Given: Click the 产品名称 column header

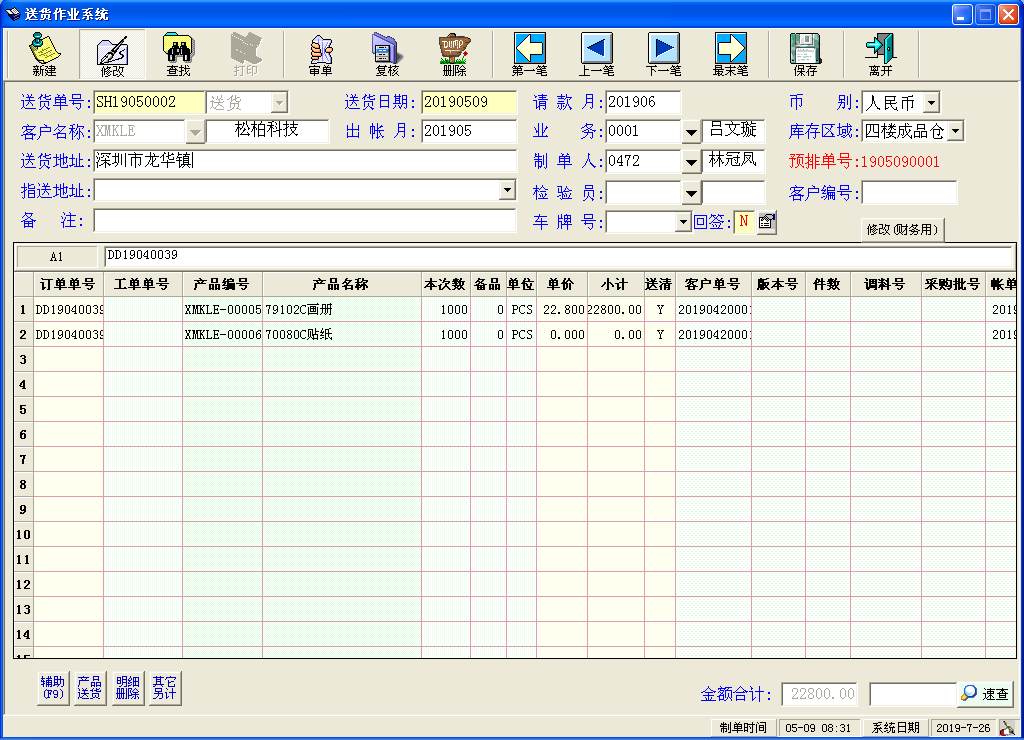Looking at the screenshot, I should point(341,284).
